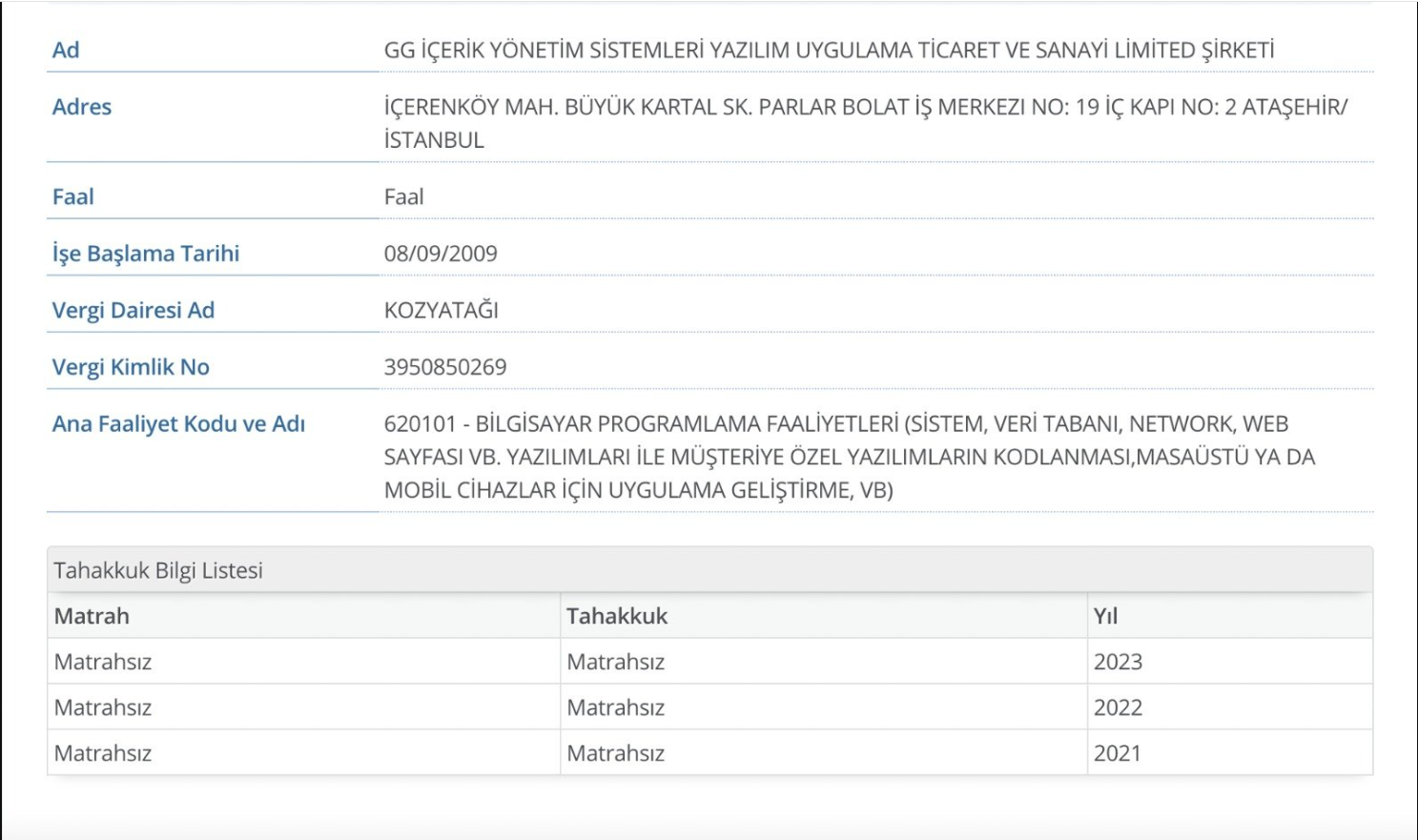Select the 2023 year cell
1418x840 pixels.
click(1118, 662)
